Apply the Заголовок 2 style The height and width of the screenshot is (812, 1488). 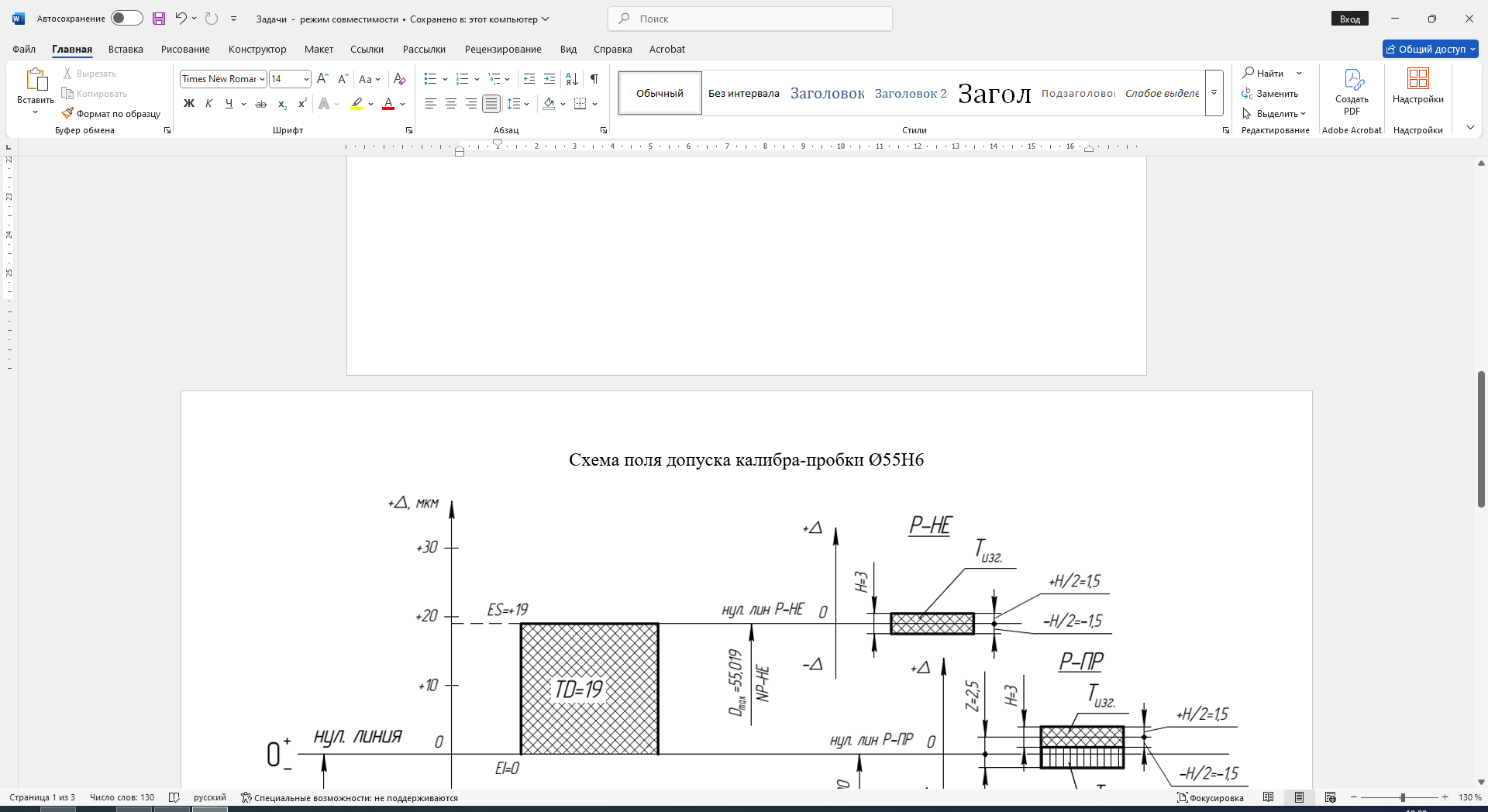tap(911, 93)
